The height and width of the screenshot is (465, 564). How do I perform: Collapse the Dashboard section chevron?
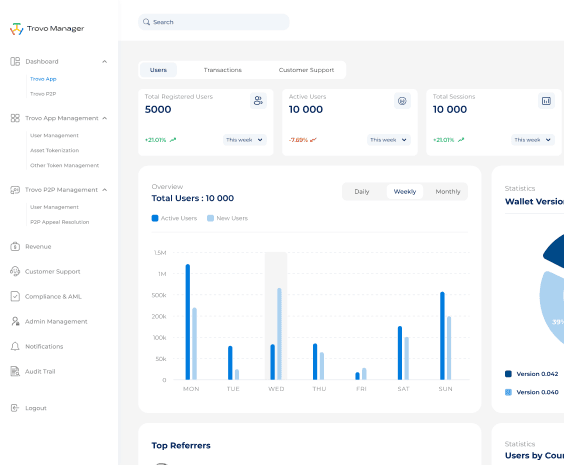click(104, 61)
